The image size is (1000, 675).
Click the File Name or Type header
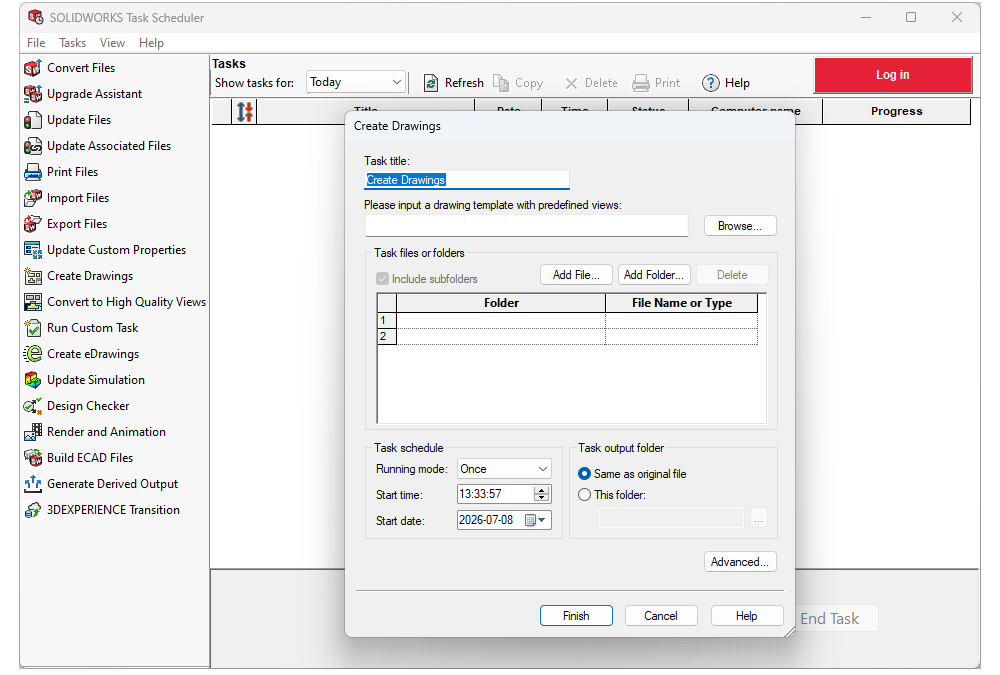[681, 303]
